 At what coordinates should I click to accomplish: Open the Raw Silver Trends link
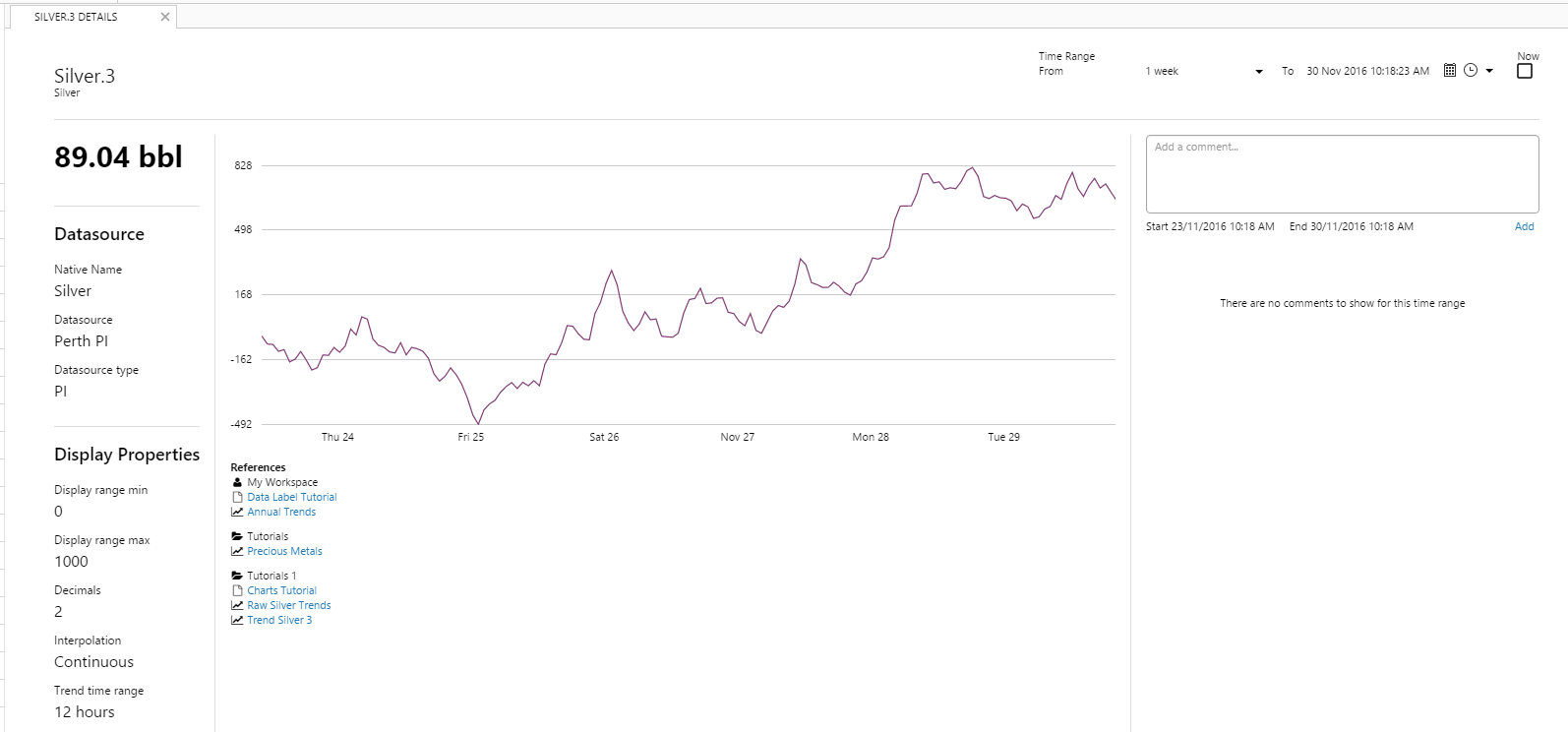288,605
